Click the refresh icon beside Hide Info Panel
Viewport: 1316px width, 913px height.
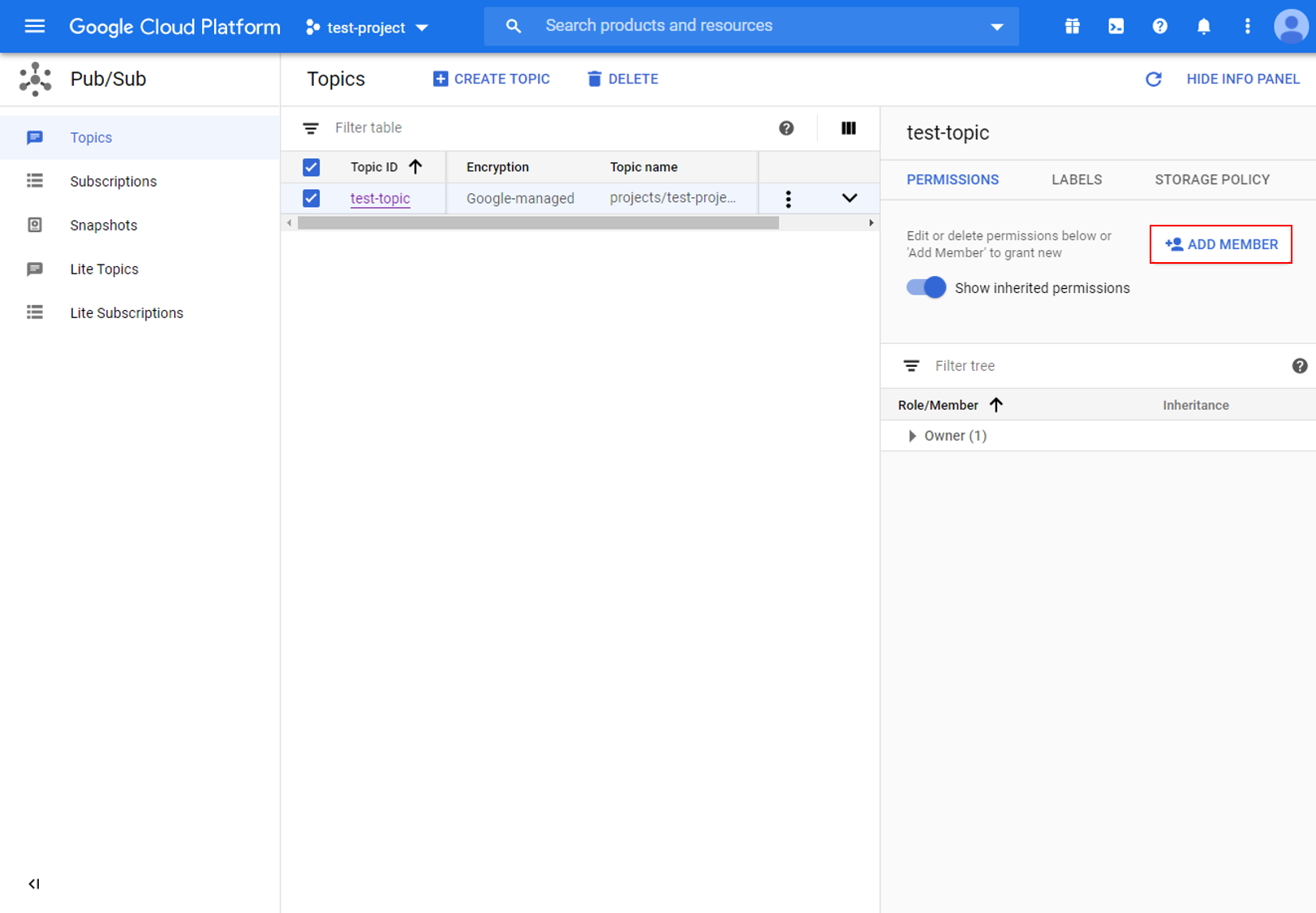[1154, 79]
